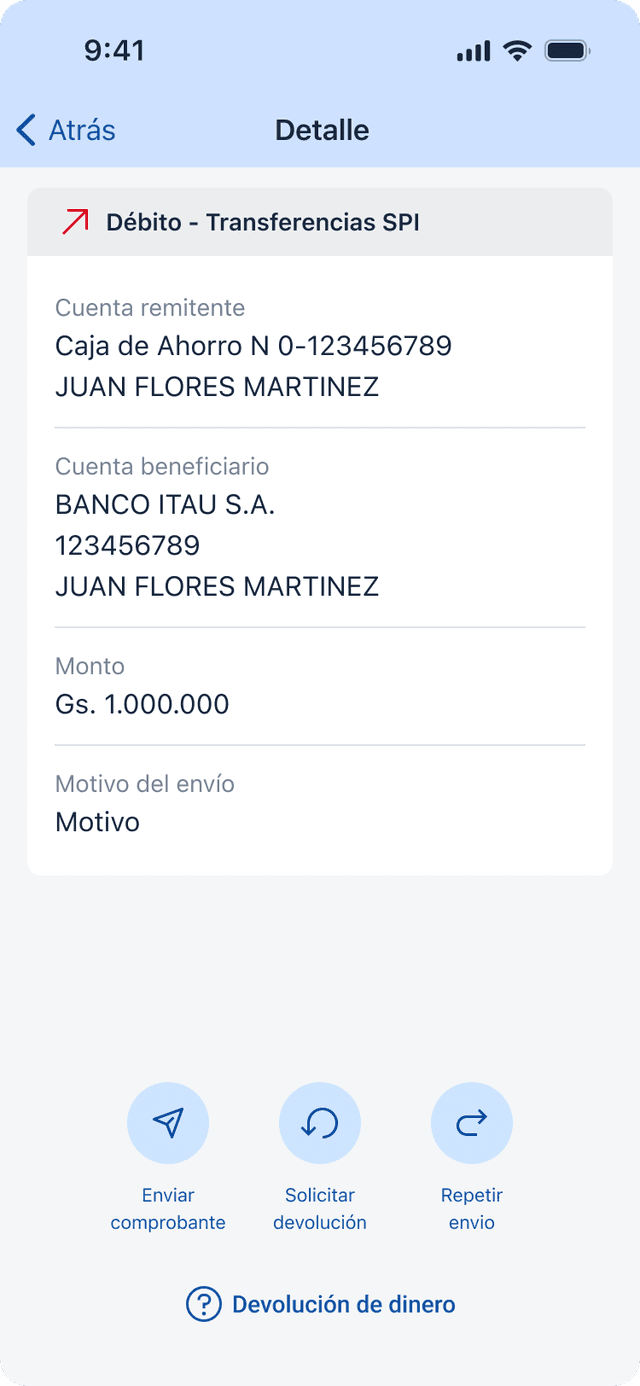Select the Repetir envio label
This screenshot has width=640, height=1386.
coord(472,1209)
